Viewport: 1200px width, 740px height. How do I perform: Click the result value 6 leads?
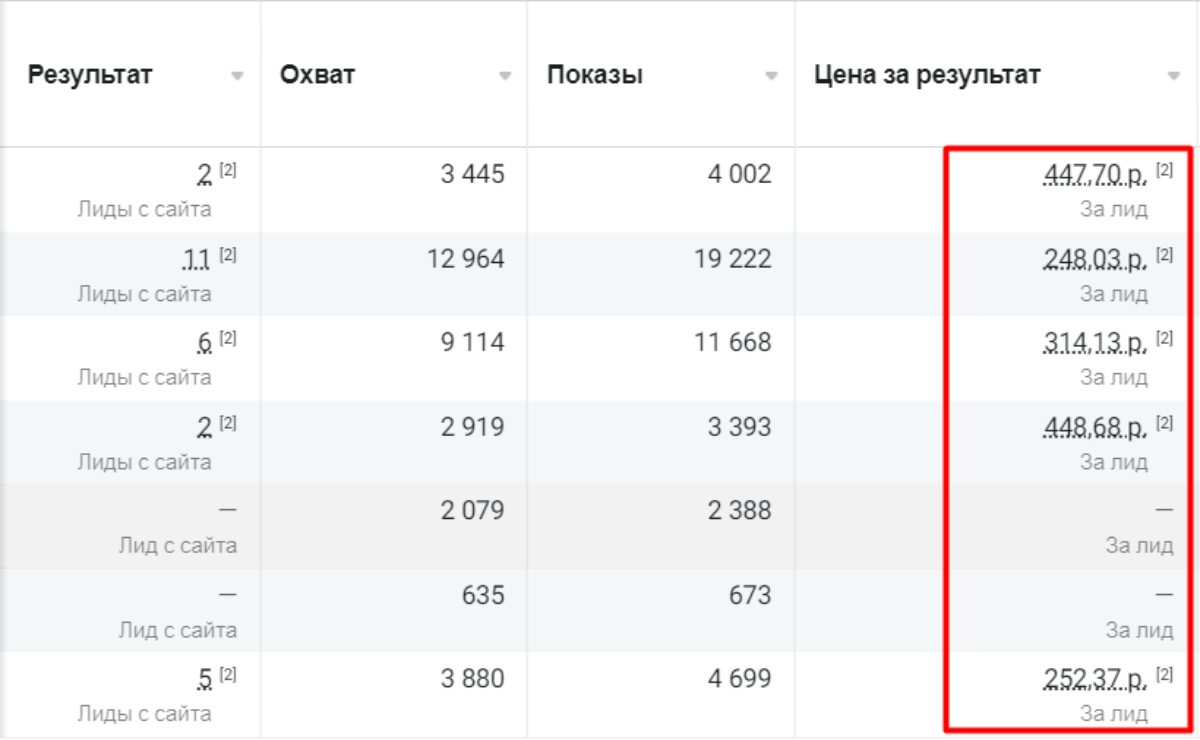[x=205, y=344]
